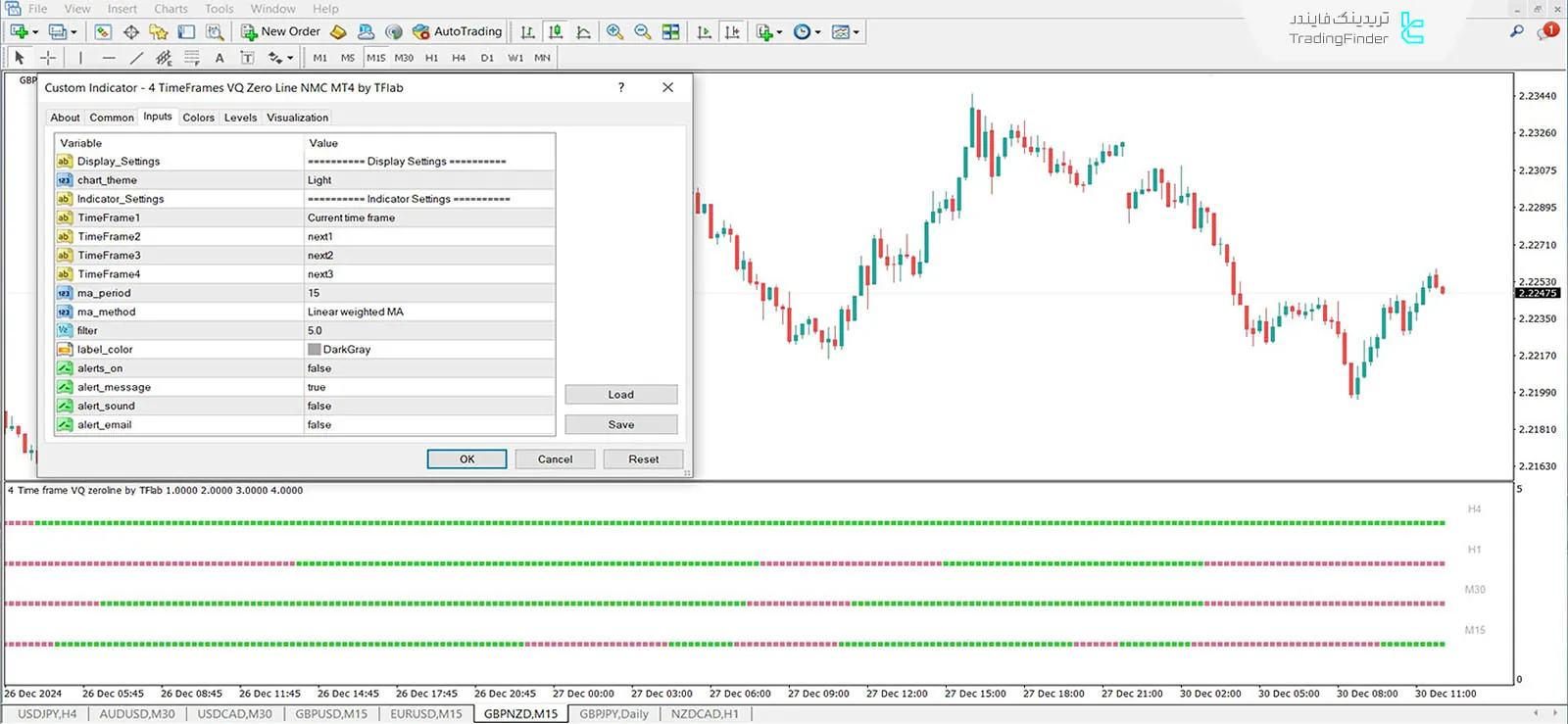Switch chart to candlesticks icon
1568x724 pixels.
556,31
